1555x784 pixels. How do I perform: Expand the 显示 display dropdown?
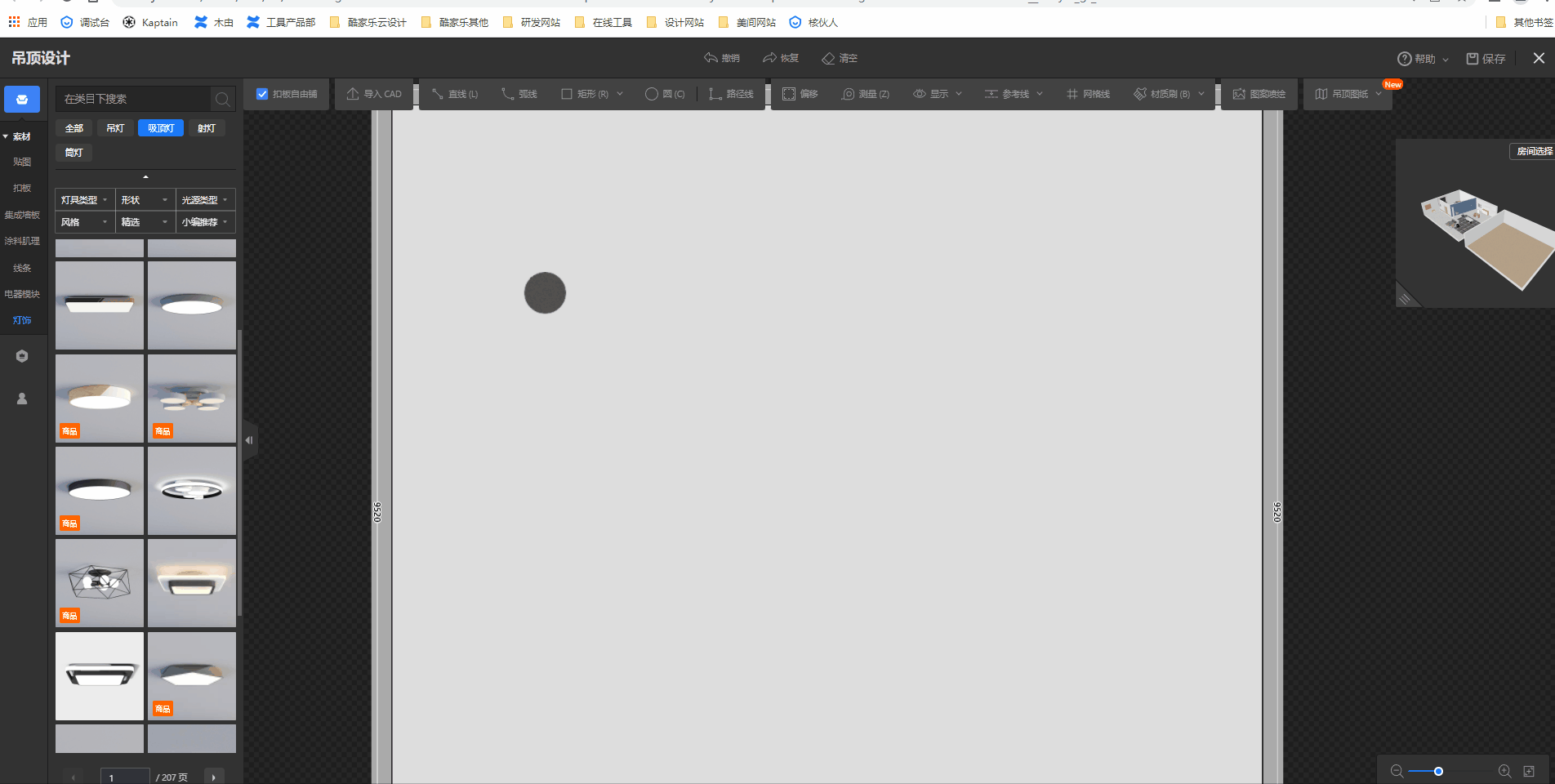[x=938, y=94]
